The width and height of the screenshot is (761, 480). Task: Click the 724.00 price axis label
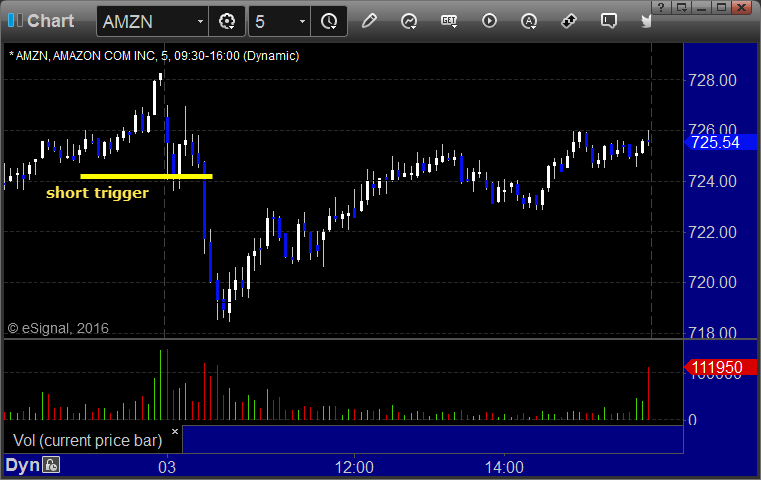tap(712, 182)
